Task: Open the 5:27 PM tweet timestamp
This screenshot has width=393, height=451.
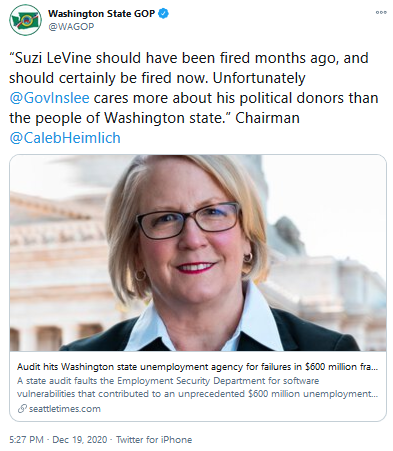Action: [x=26, y=440]
